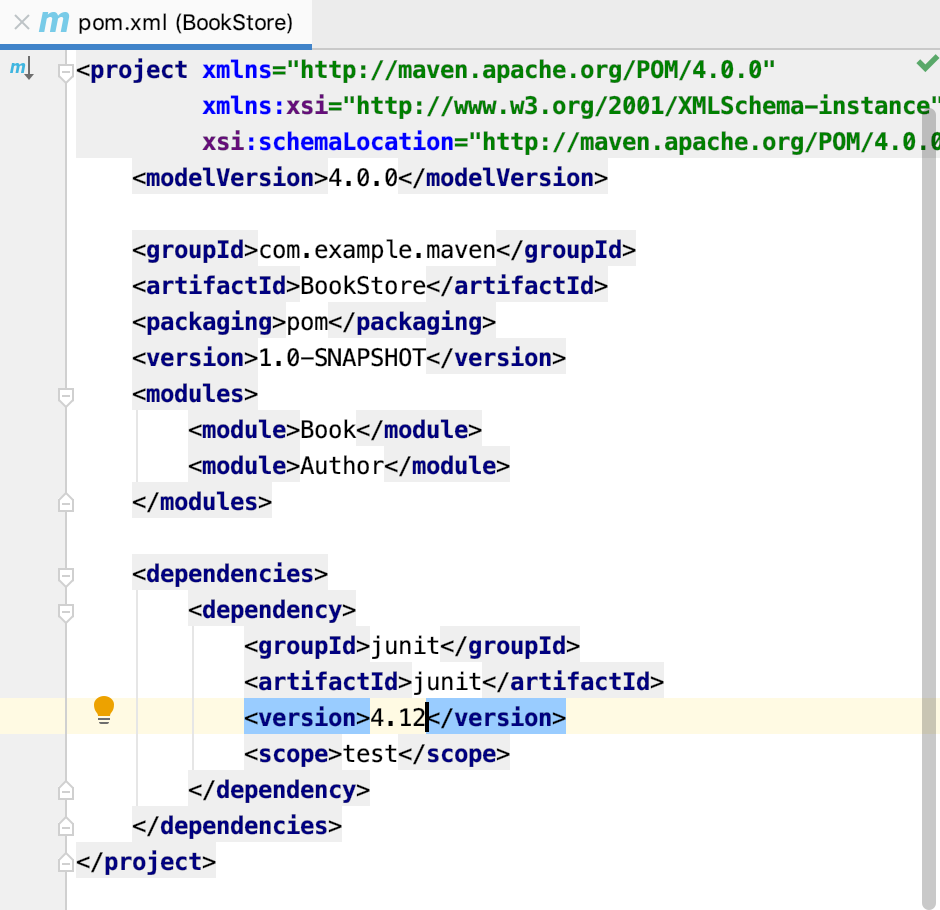Click the Maven icon on the pom.xml tab
The height and width of the screenshot is (910, 940).
click(54, 22)
